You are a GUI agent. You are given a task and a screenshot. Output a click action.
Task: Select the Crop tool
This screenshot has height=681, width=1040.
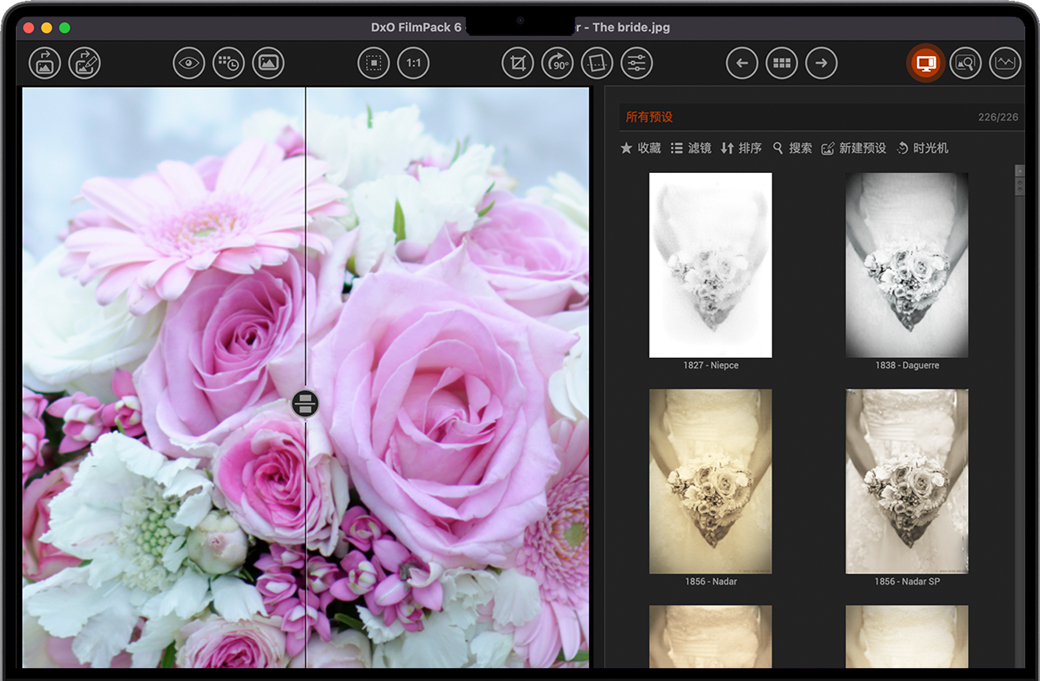pos(517,64)
